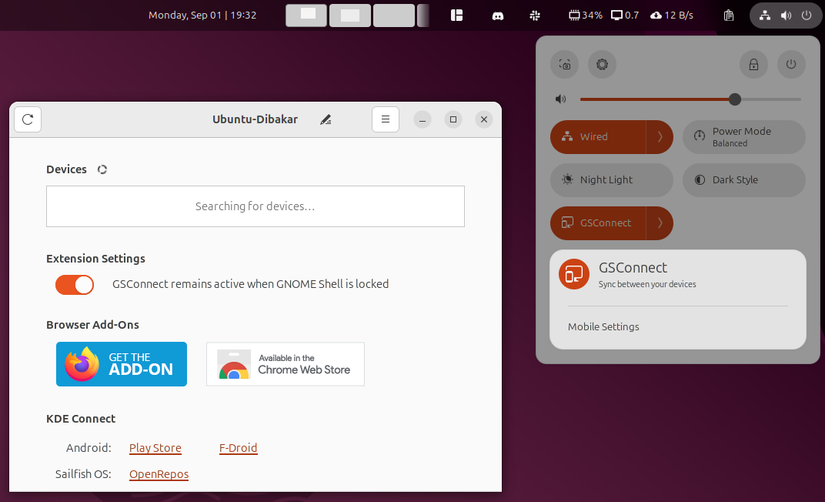This screenshot has height=502, width=825.
Task: Click the wired network icon in system tray
Action: [765, 15]
